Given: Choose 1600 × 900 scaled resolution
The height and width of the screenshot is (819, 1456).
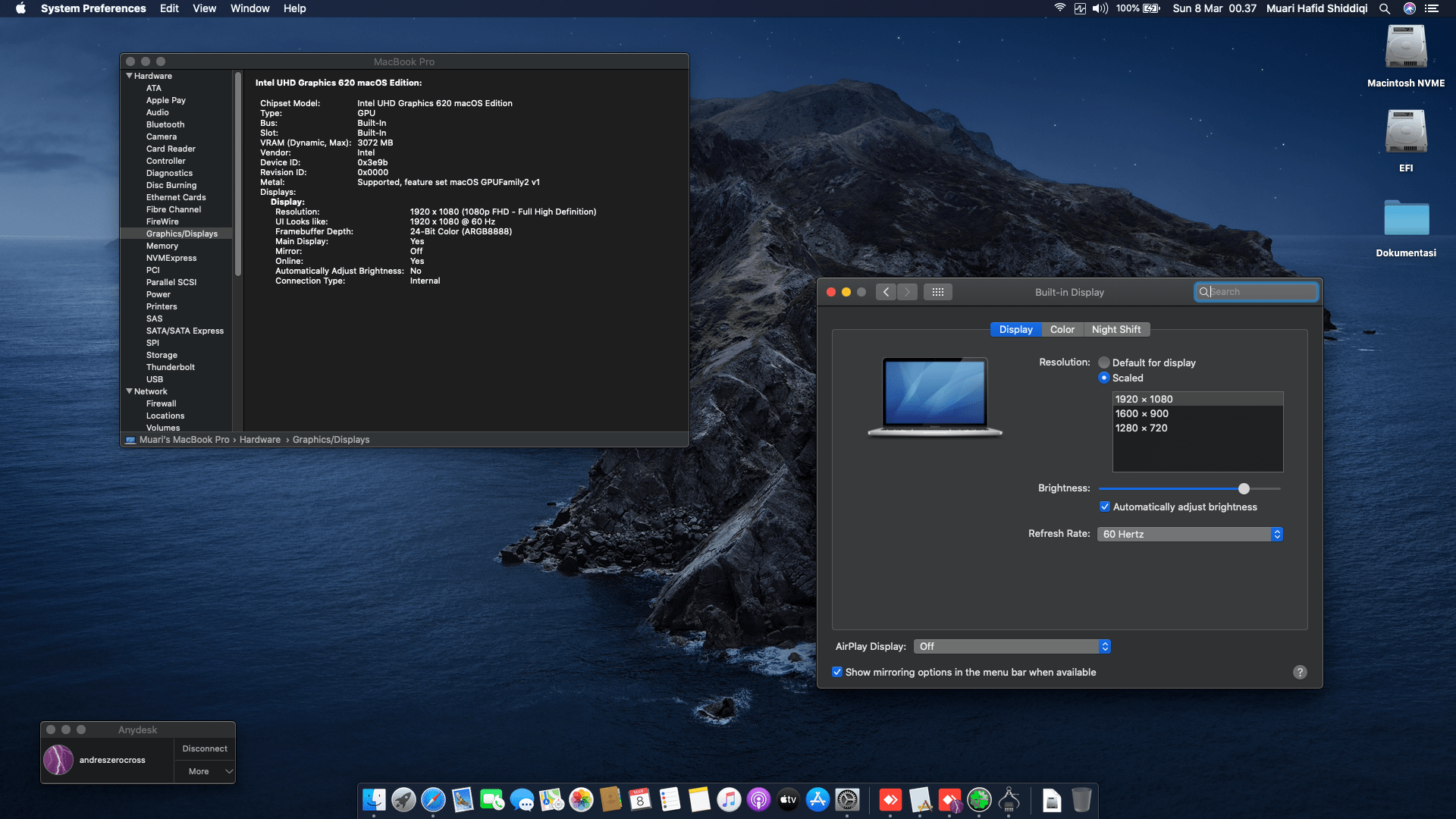Looking at the screenshot, I should click(x=1197, y=413).
